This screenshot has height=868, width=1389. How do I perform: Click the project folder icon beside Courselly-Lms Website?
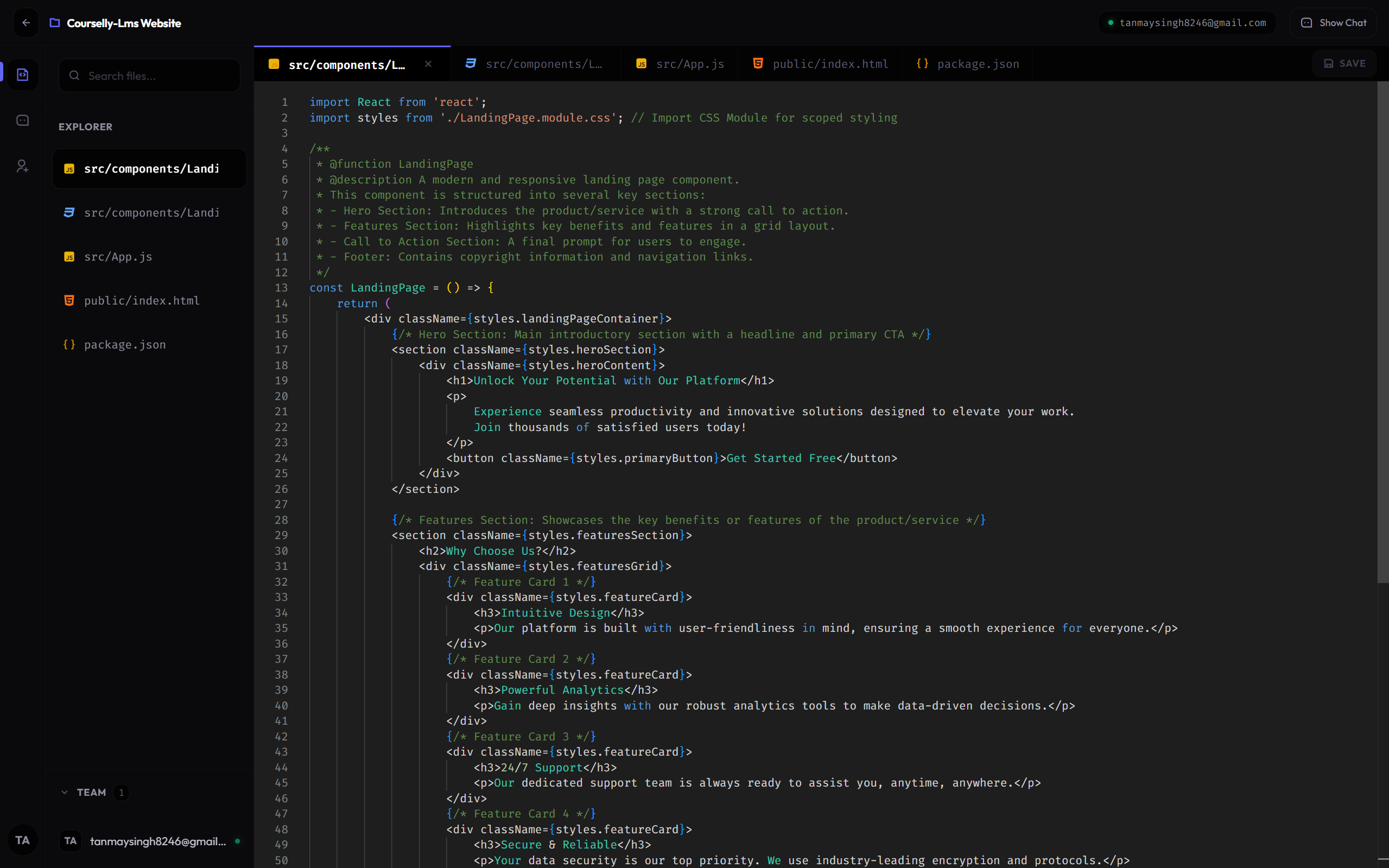coord(54,23)
